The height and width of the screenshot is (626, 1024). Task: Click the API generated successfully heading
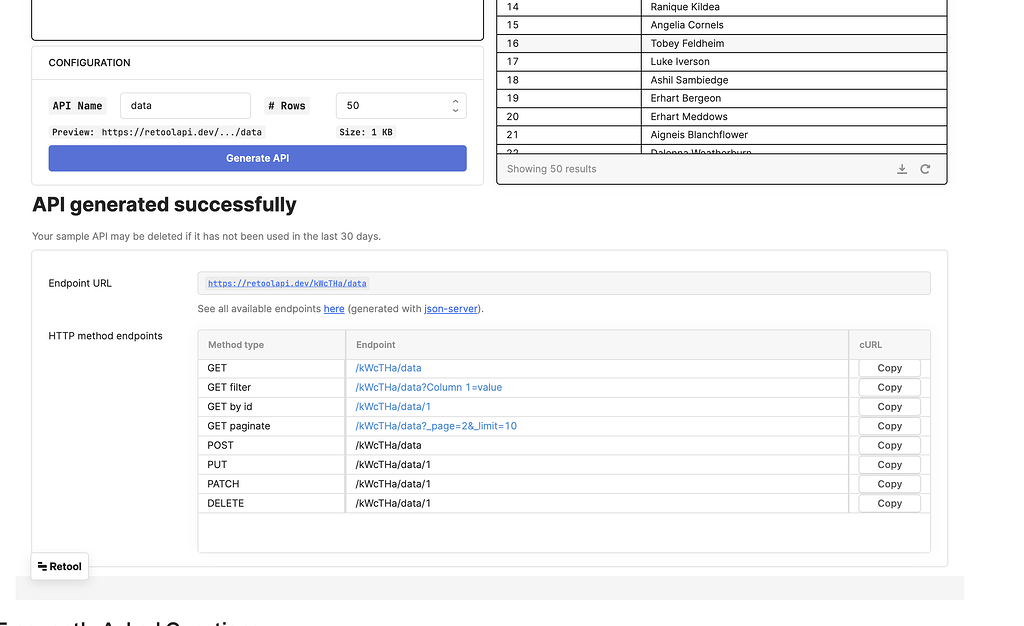[x=164, y=205]
